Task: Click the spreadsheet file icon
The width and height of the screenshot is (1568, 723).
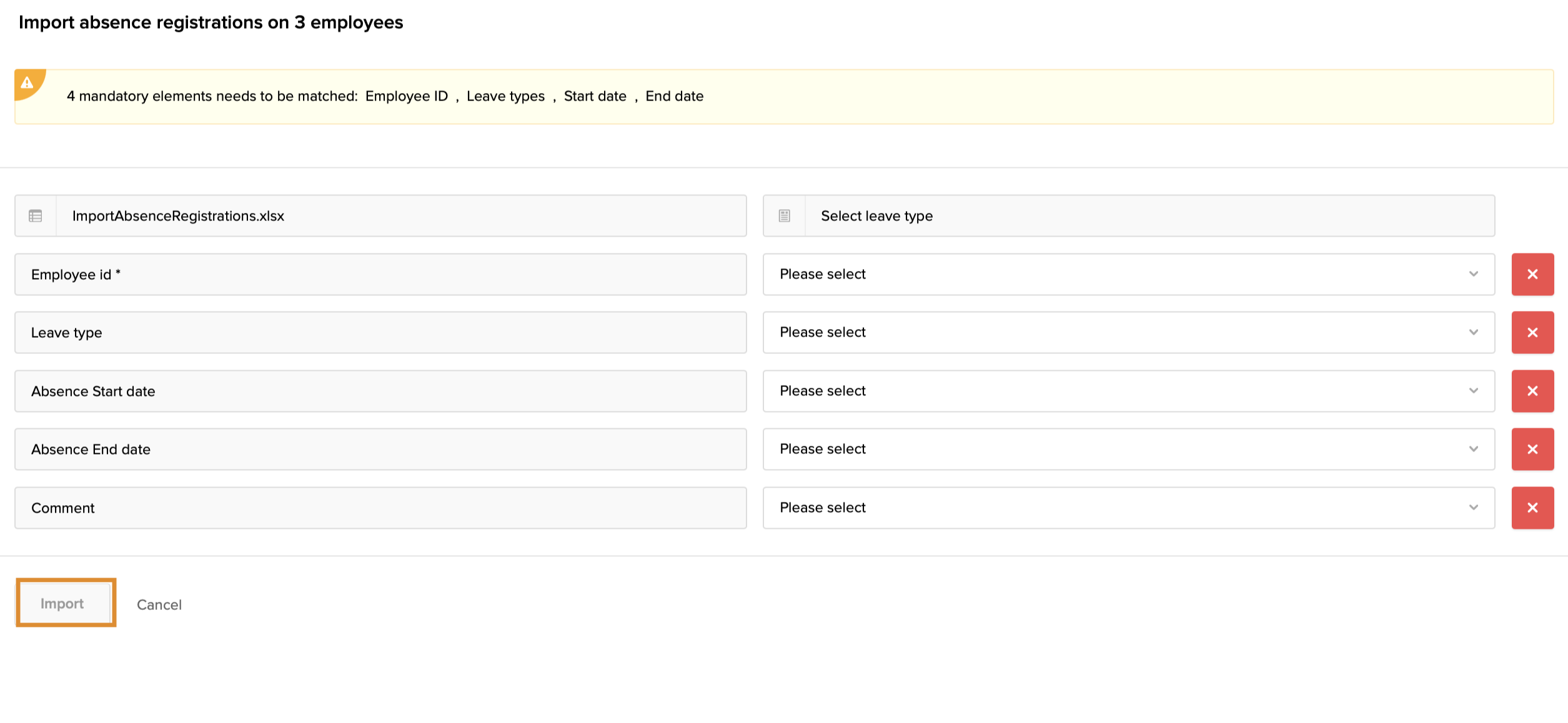Action: [x=36, y=216]
